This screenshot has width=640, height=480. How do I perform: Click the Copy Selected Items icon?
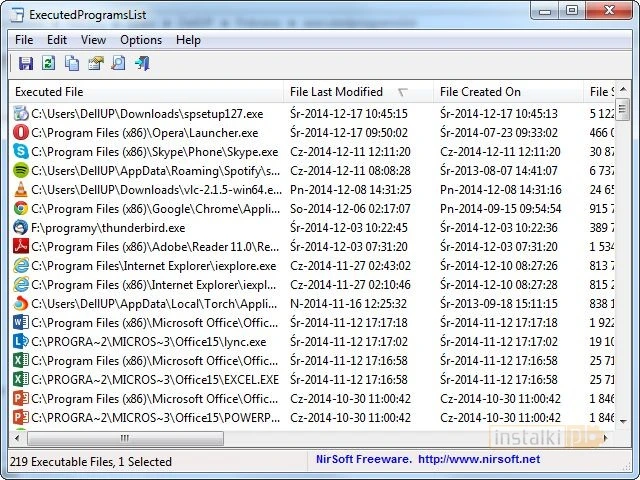pos(72,64)
